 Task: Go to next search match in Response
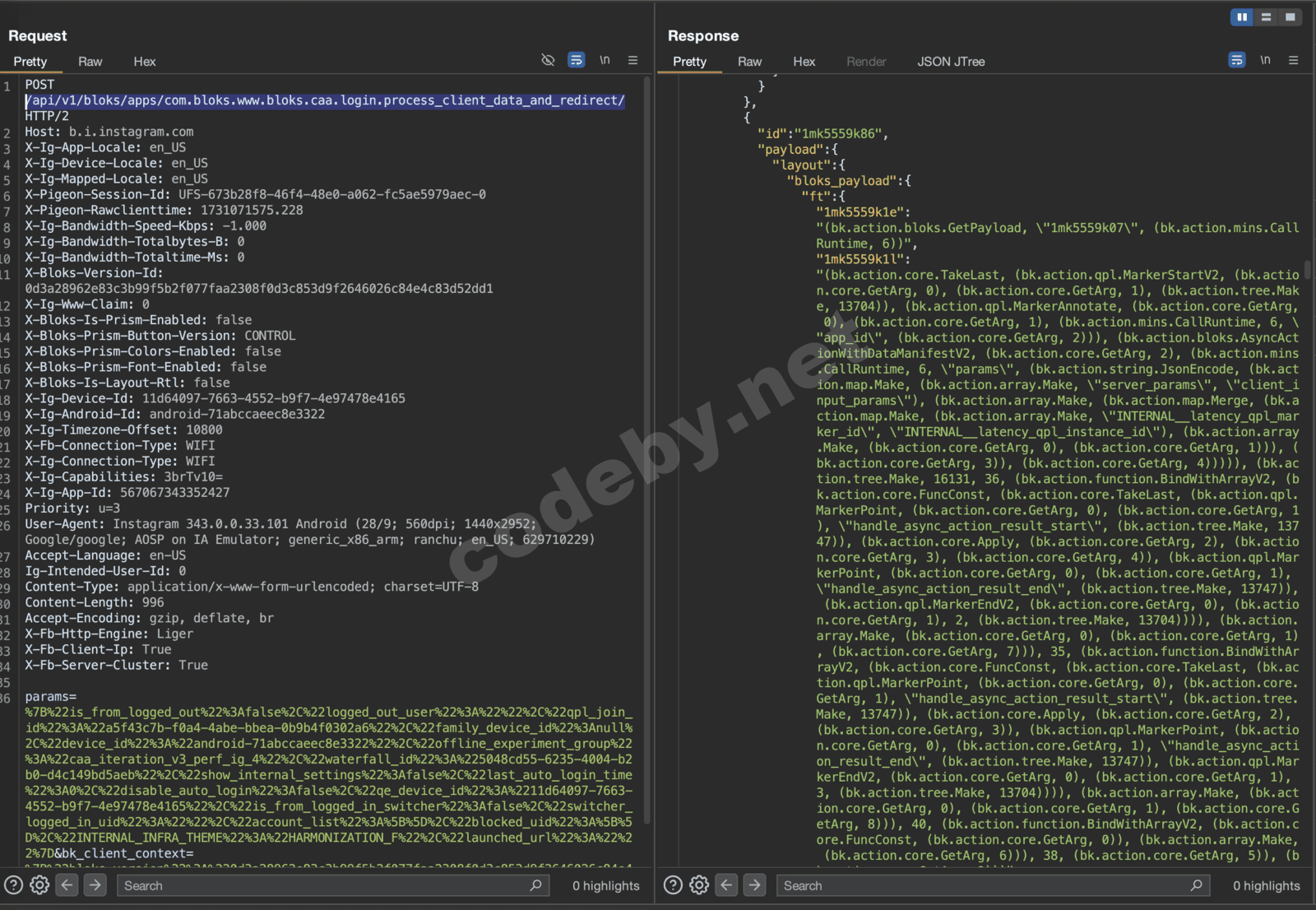pos(754,885)
